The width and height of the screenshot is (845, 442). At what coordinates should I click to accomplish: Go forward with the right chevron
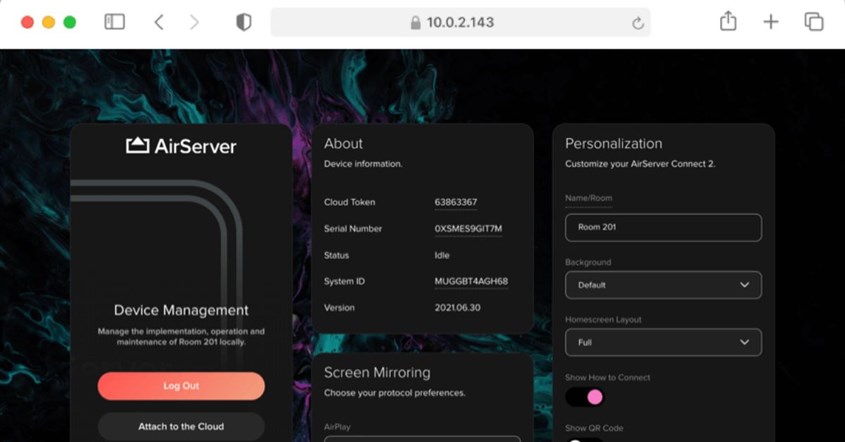point(195,22)
